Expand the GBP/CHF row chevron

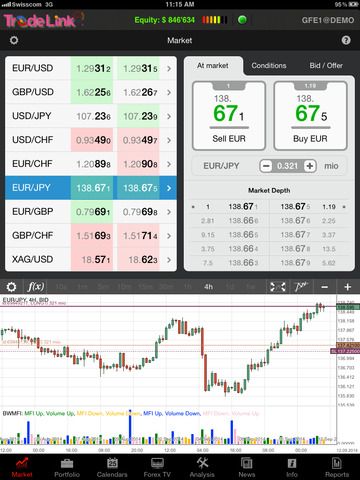pos(169,236)
